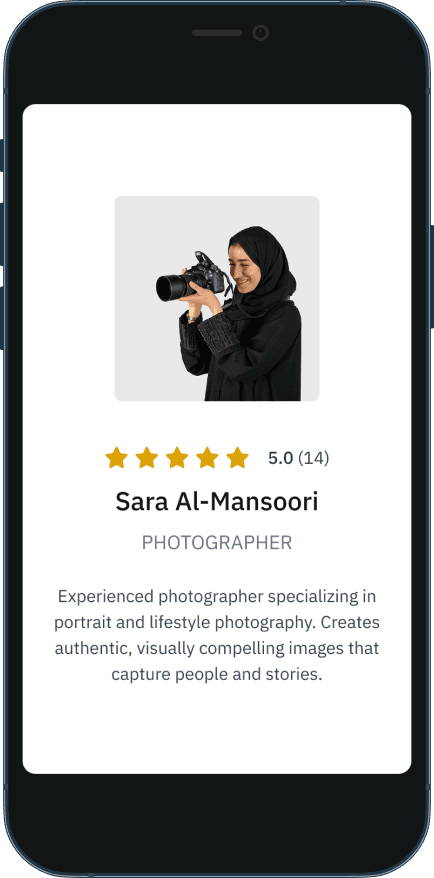This screenshot has width=434, height=878.
Task: Click the phone's right side power button
Action: tap(431, 277)
